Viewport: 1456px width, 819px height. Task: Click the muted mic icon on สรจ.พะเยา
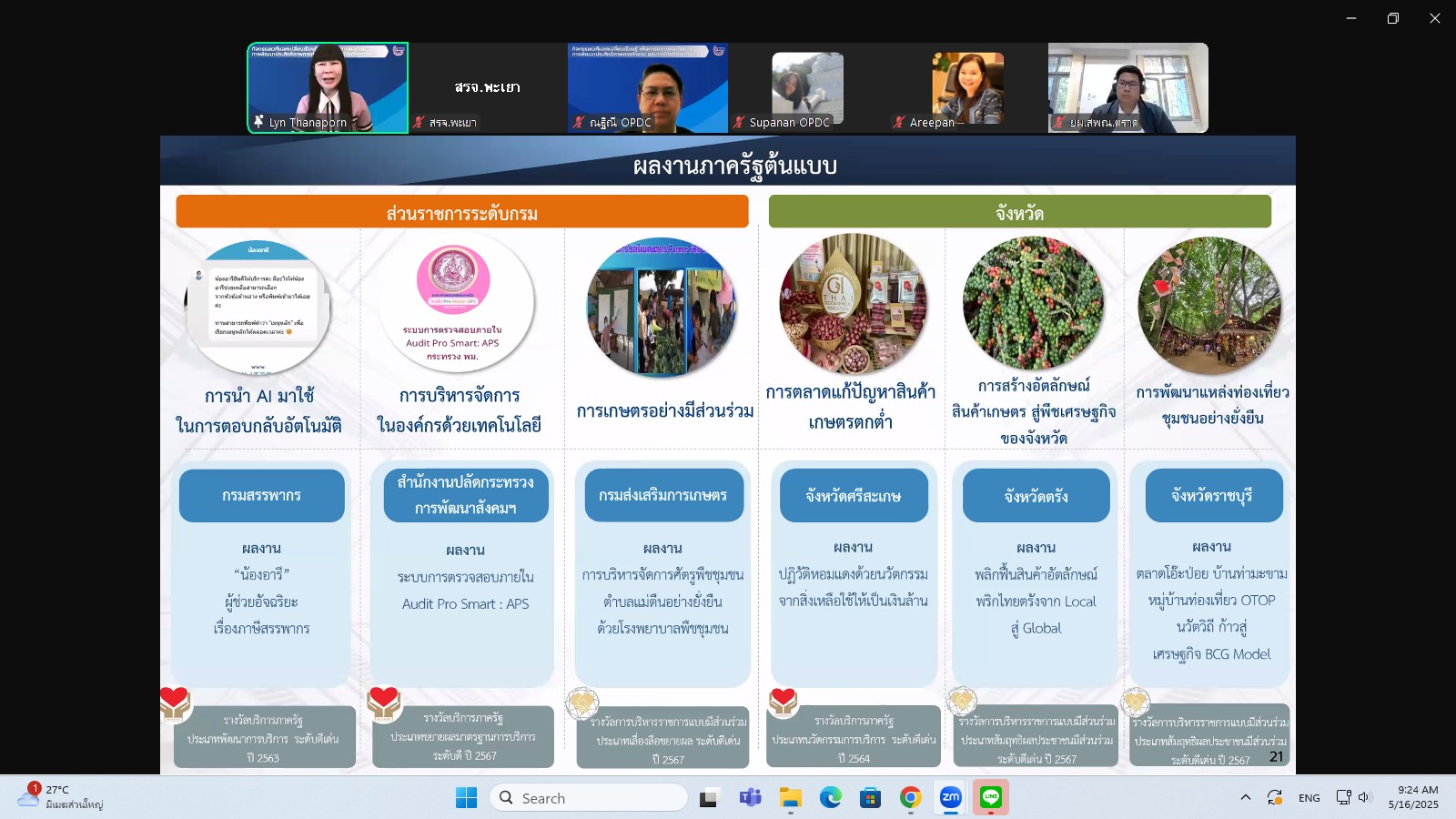(420, 122)
